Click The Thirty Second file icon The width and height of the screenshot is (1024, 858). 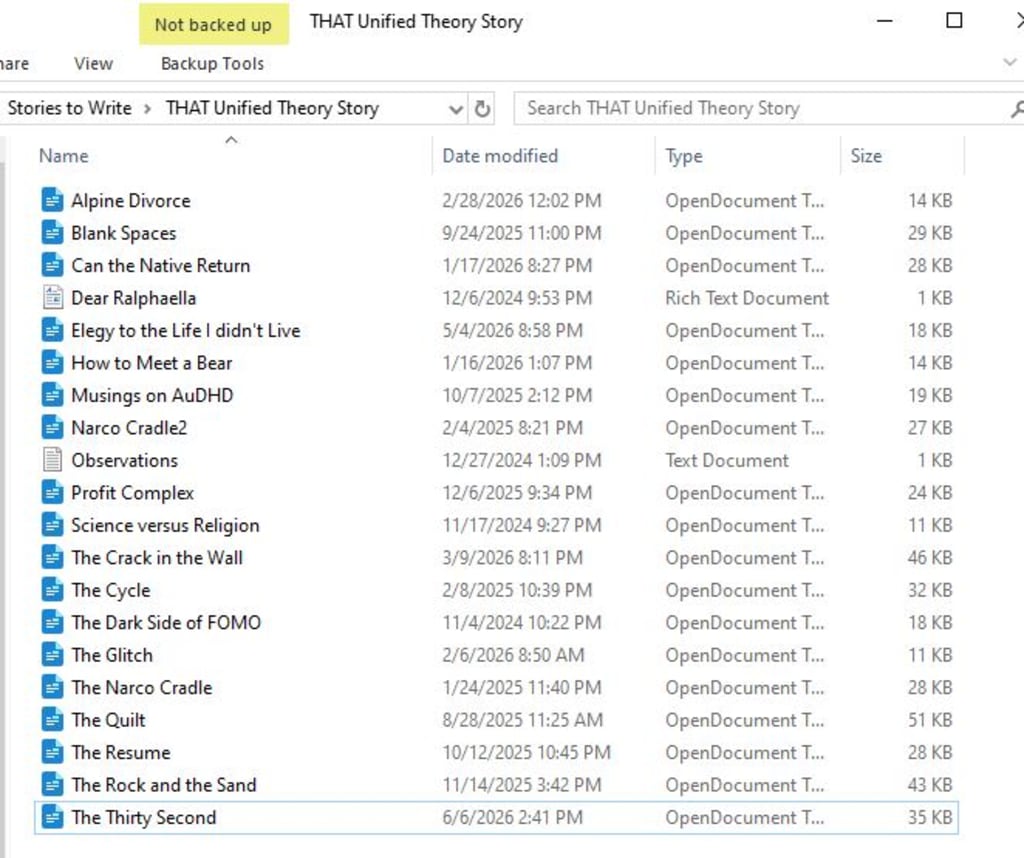(52, 818)
